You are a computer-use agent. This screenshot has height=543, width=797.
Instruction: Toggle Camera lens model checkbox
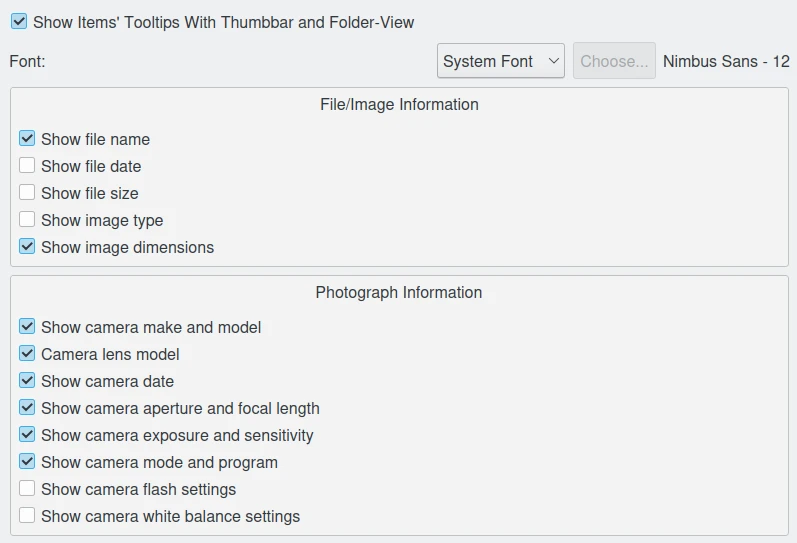pyautogui.click(x=27, y=354)
